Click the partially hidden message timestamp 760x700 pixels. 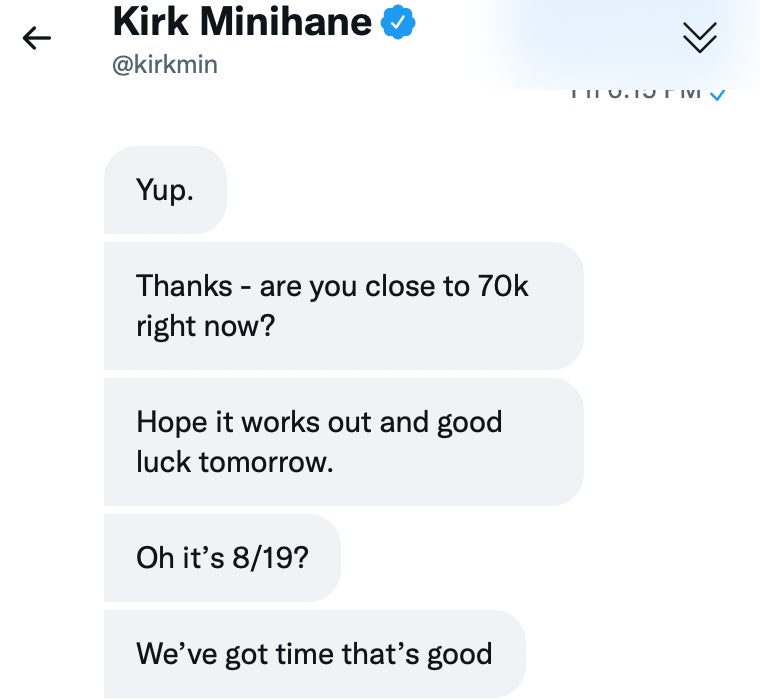tap(635, 93)
